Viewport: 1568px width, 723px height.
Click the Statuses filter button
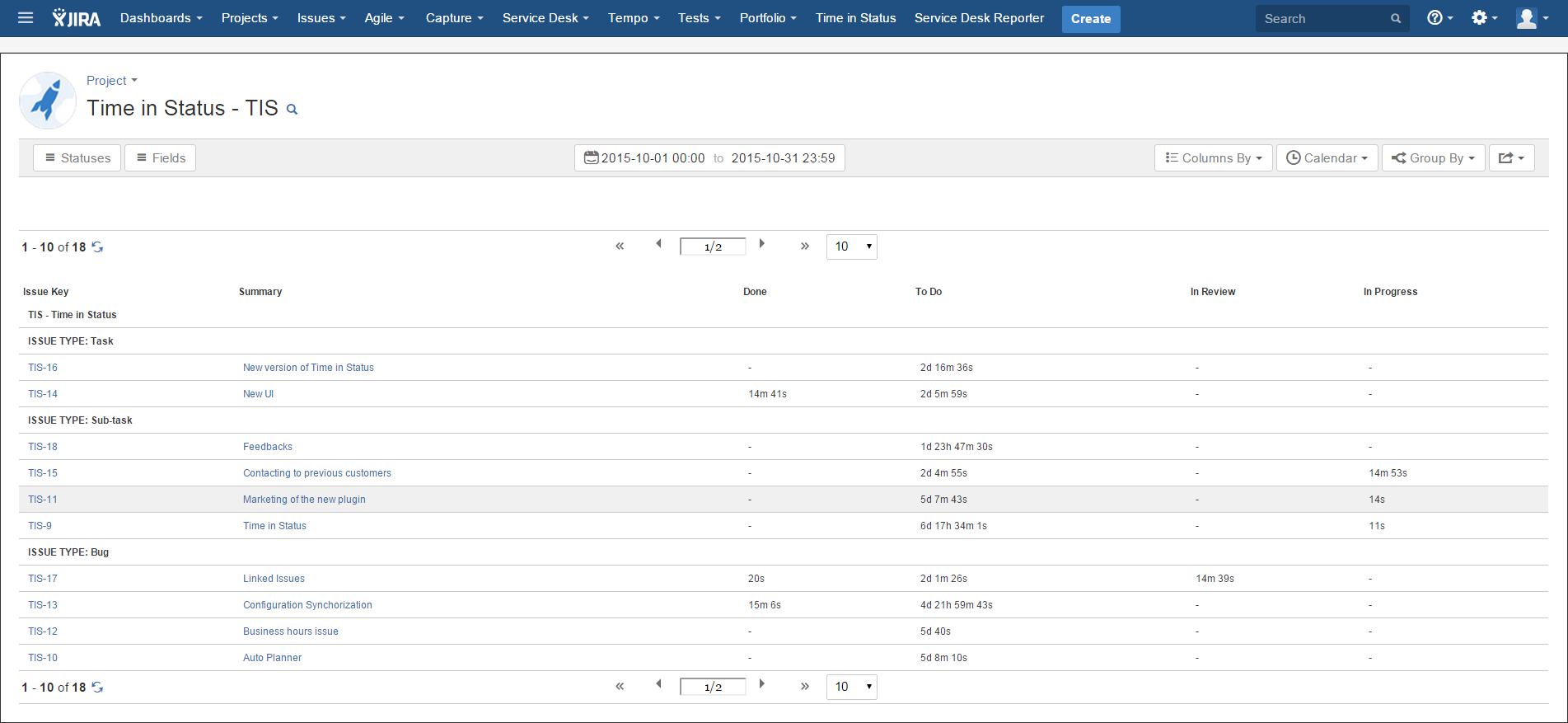(x=77, y=158)
